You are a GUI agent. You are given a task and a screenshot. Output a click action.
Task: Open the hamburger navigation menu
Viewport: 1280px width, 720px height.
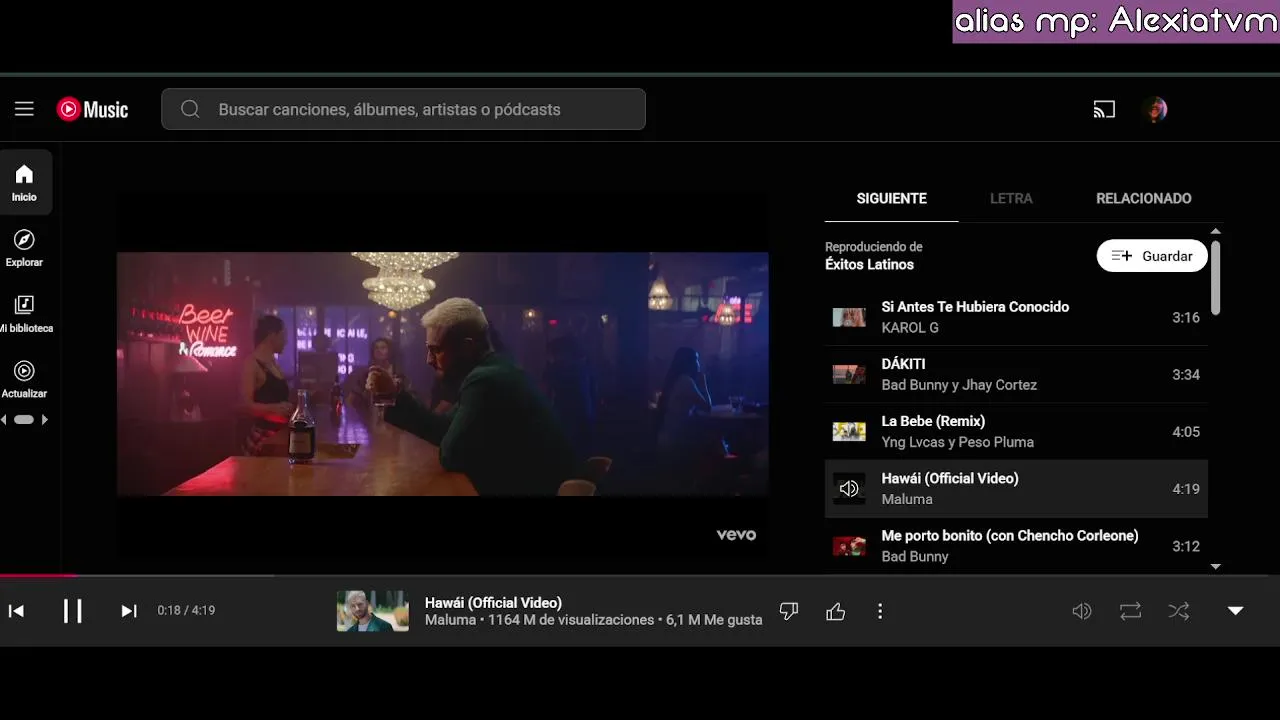click(24, 109)
